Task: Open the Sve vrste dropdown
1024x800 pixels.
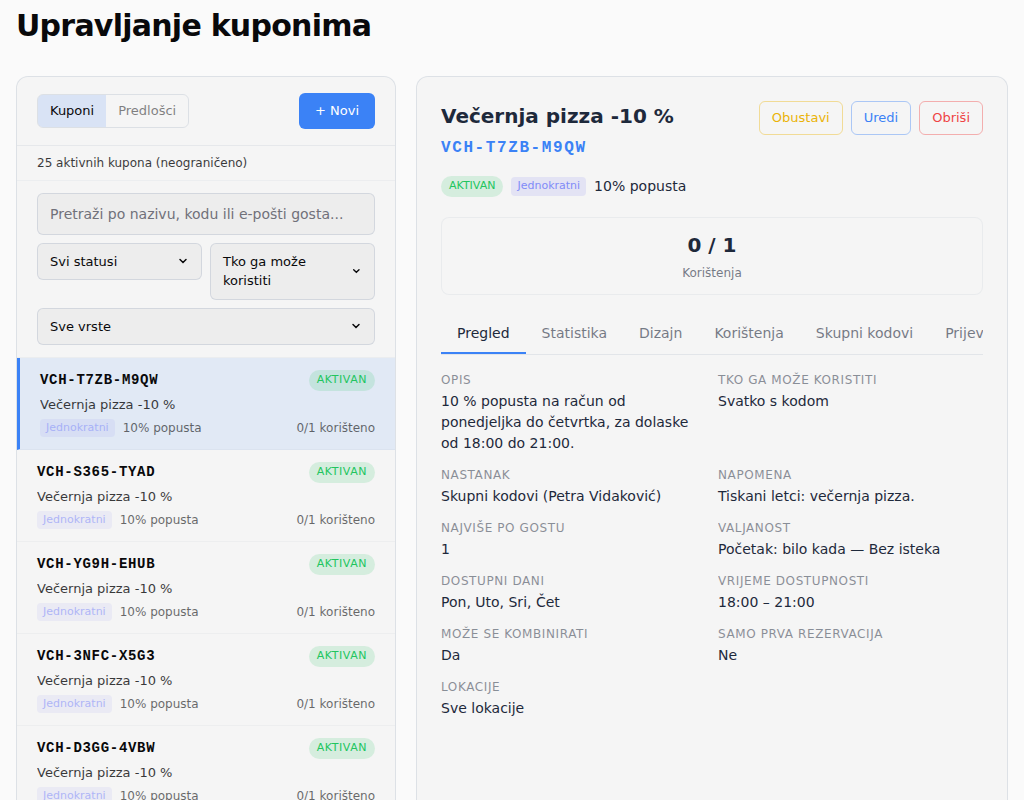Action: click(x=206, y=327)
